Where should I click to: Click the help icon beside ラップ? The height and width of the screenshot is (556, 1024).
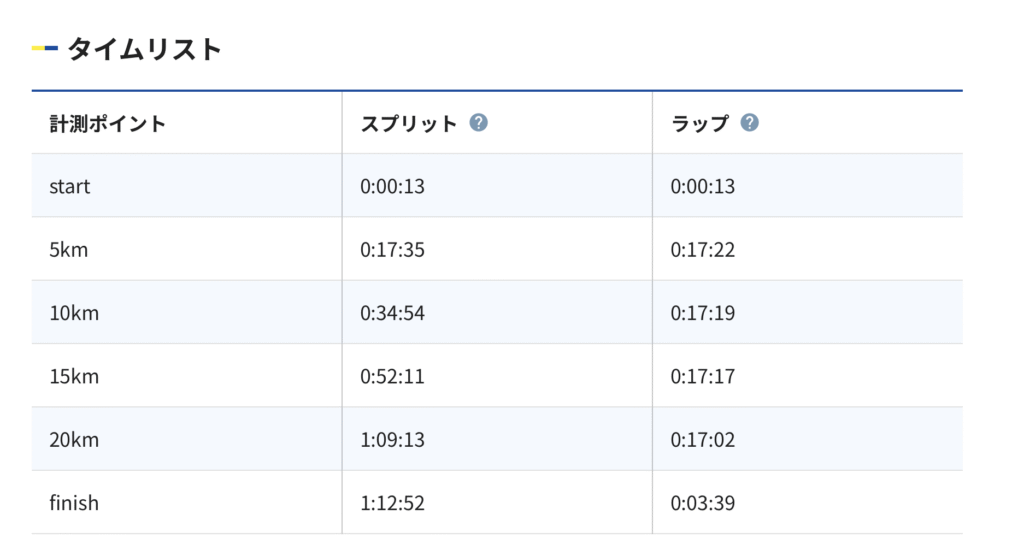750,123
